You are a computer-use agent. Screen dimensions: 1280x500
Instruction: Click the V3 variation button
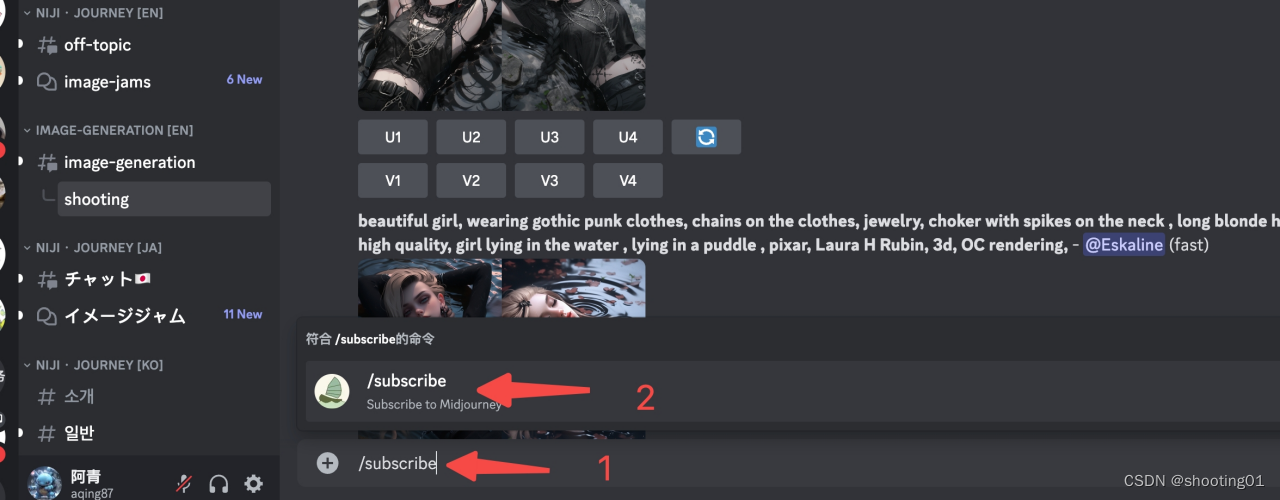549,180
